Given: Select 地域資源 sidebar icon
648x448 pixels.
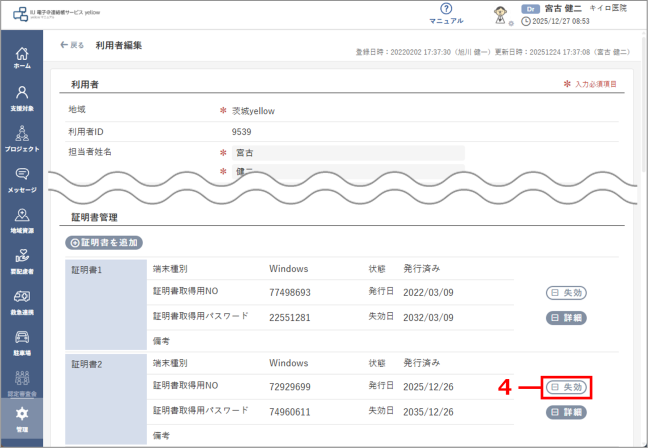Looking at the screenshot, I should (22, 220).
